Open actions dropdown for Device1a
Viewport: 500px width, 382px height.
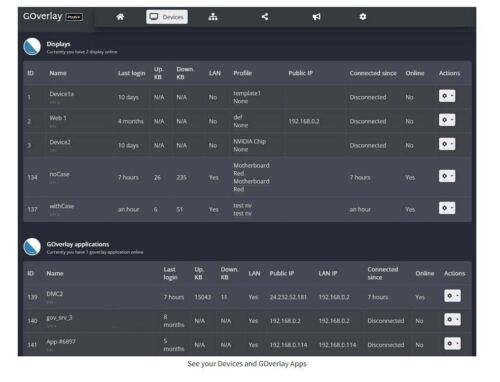click(447, 96)
